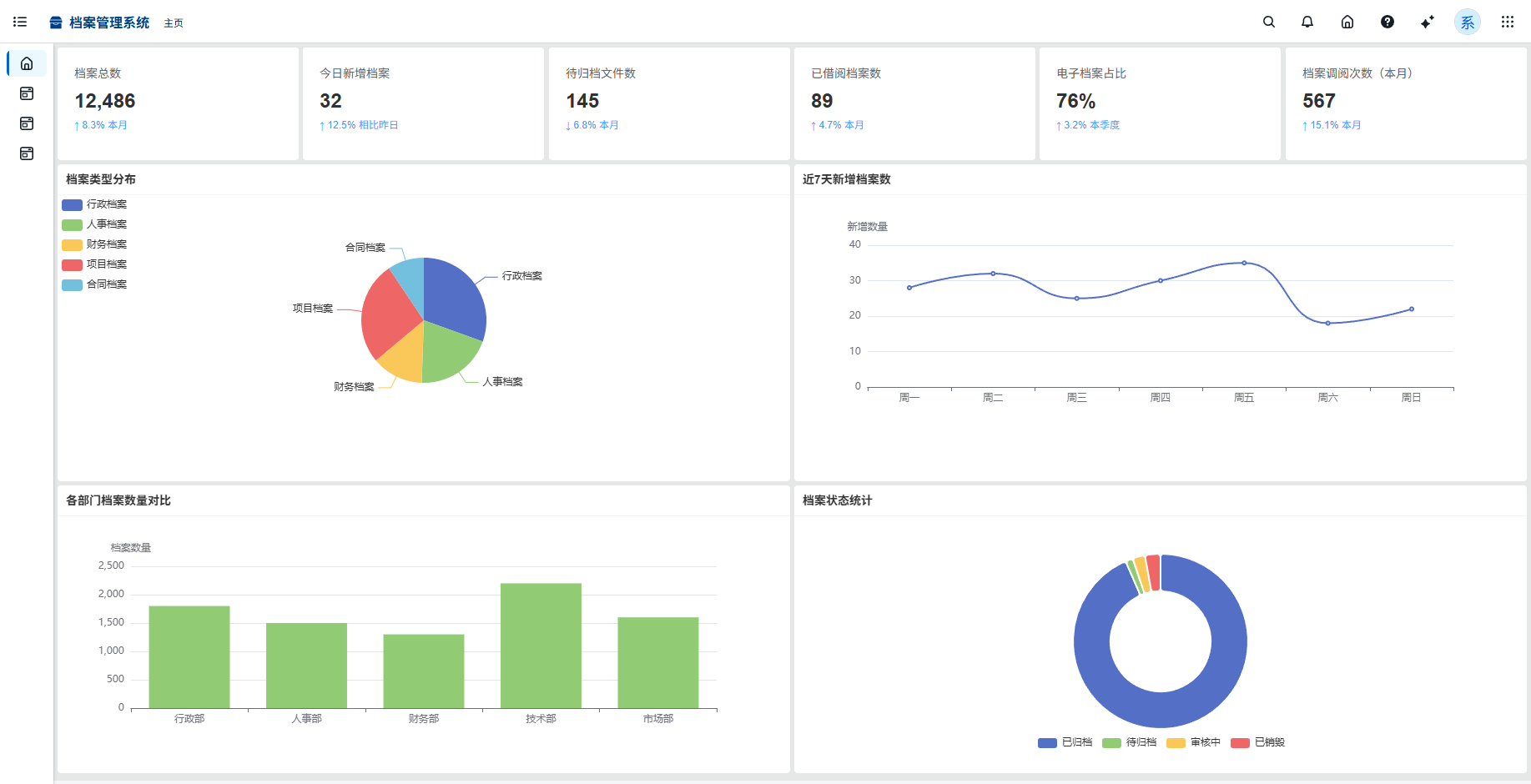Toggle 待归档 in status chart legend
This screenshot has height=784, width=1531.
pos(1129,742)
